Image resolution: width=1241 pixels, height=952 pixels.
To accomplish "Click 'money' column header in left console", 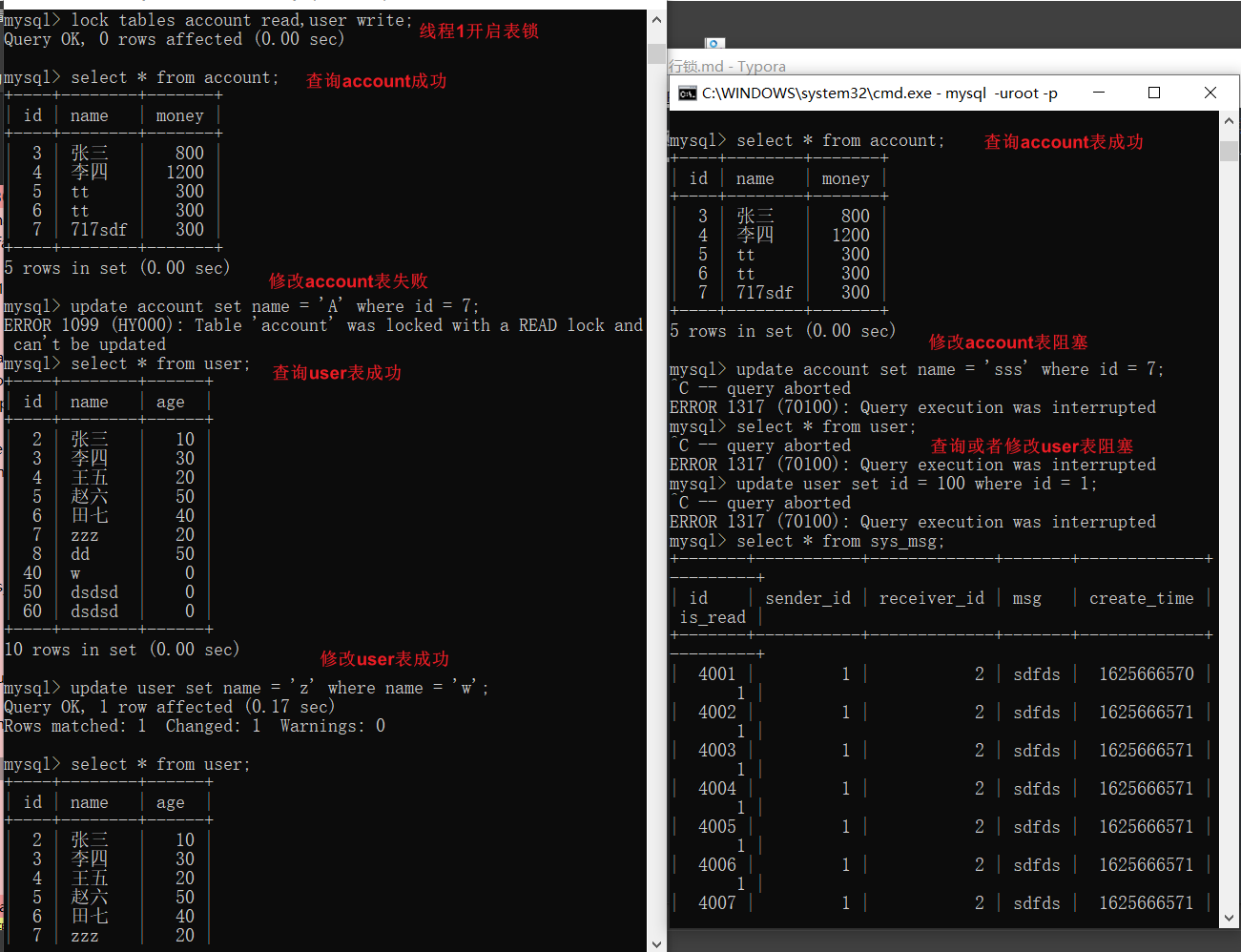I will 180,115.
